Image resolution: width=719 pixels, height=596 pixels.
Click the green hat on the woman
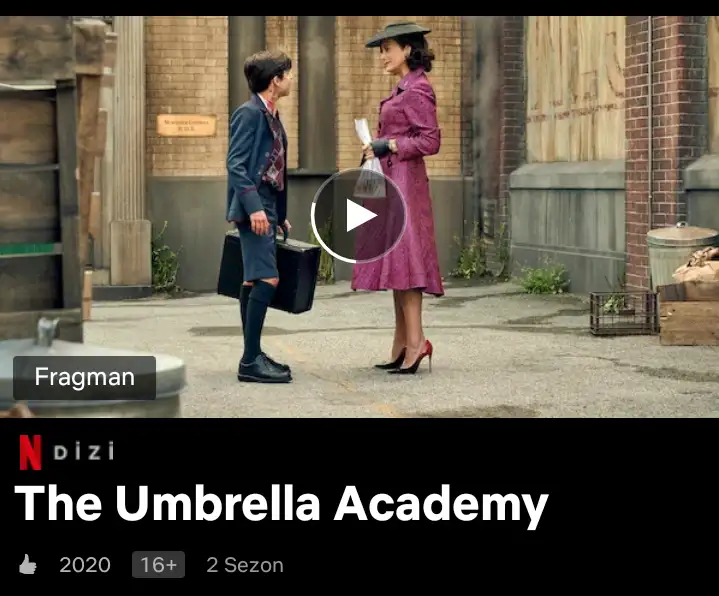click(x=398, y=34)
